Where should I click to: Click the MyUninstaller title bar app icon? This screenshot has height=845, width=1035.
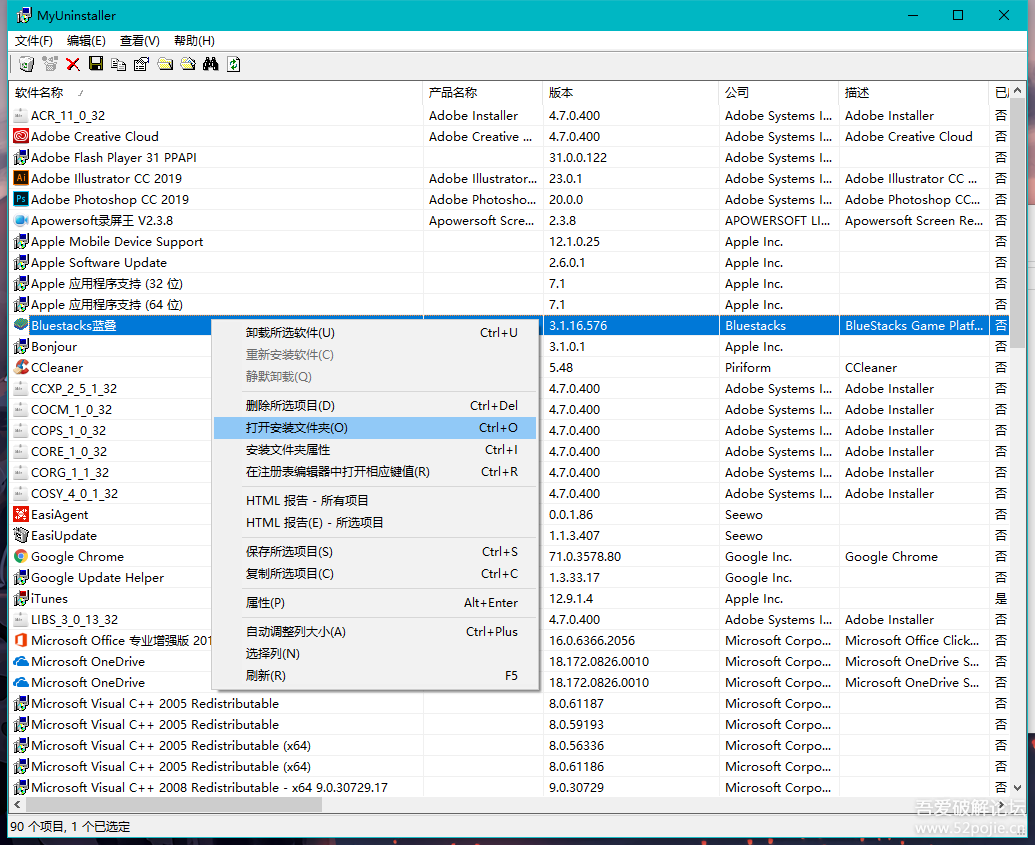pos(24,15)
